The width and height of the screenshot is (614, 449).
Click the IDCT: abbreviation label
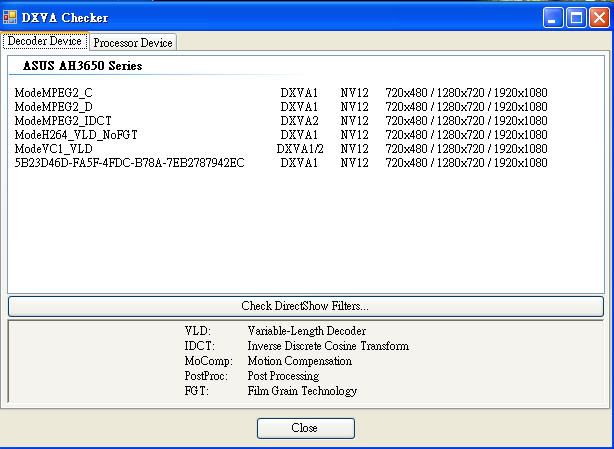(x=200, y=346)
